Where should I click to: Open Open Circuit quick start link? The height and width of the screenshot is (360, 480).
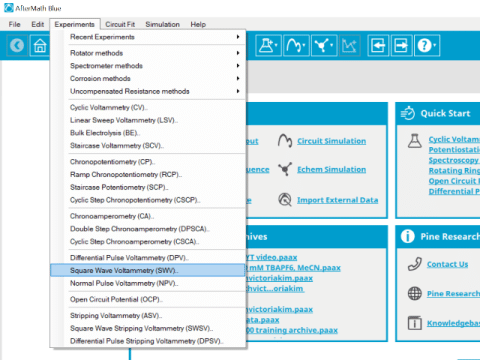point(454,181)
